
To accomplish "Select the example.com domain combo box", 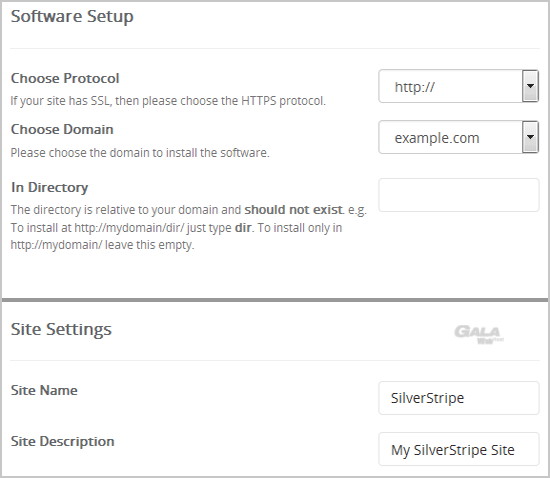I will tap(458, 137).
